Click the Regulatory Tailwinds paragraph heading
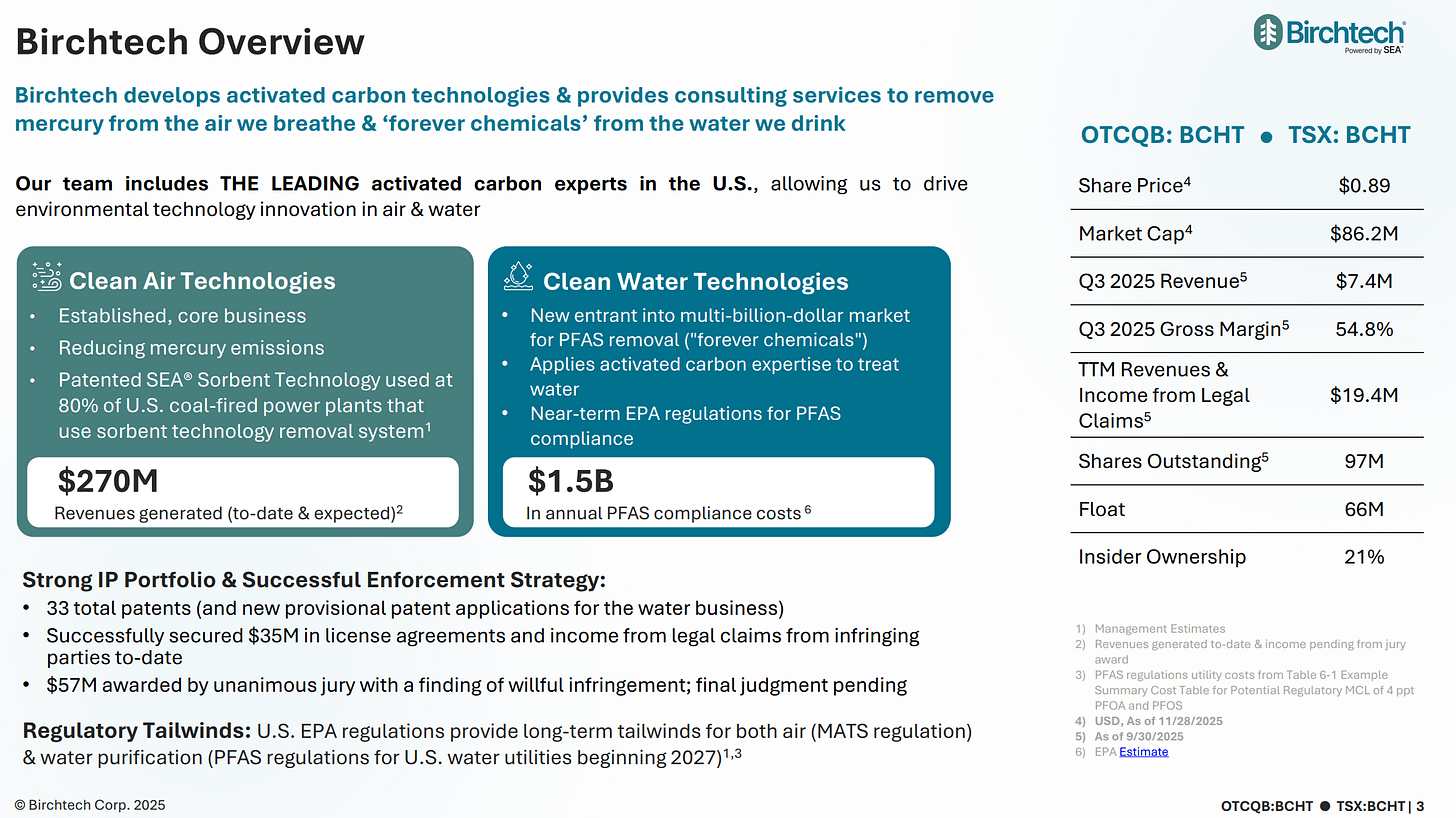Image resolution: width=1456 pixels, height=818 pixels. click(136, 731)
